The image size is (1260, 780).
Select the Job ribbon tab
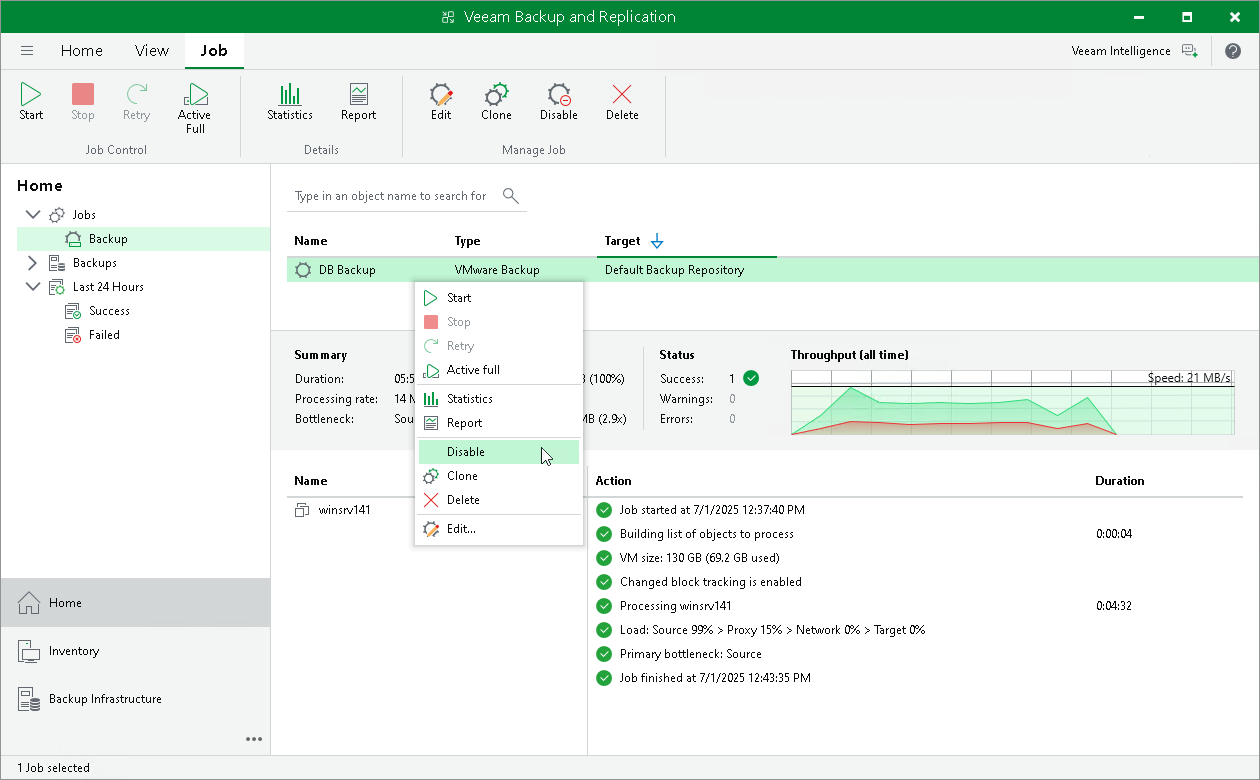pyautogui.click(x=214, y=51)
